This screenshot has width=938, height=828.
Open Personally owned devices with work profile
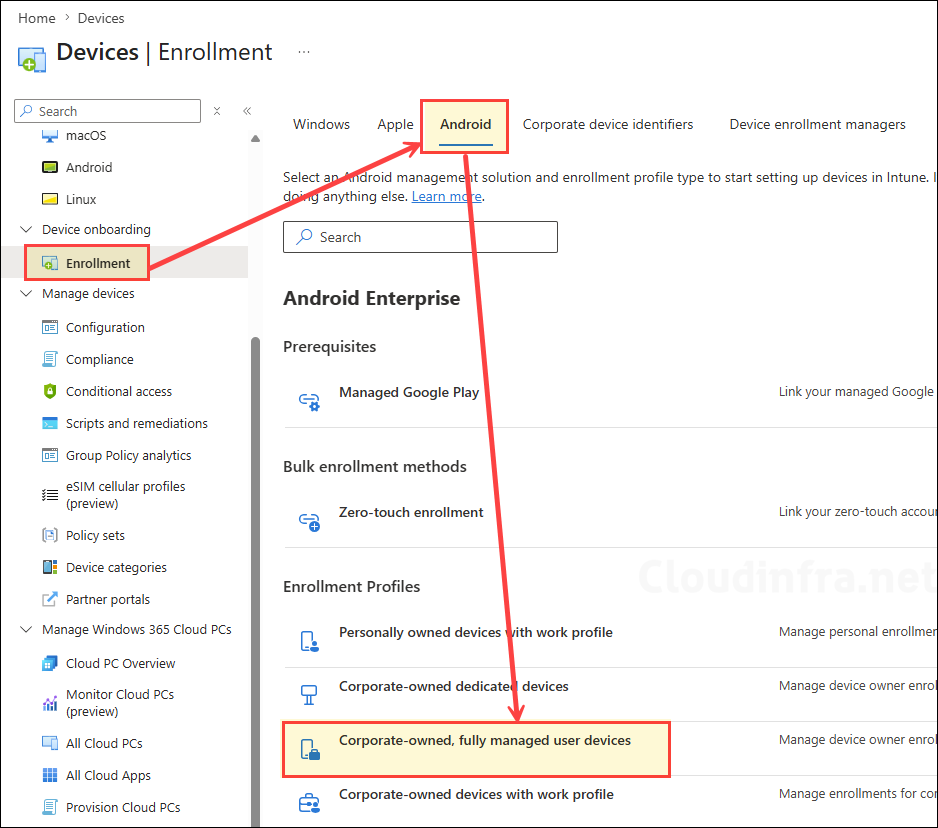476,632
